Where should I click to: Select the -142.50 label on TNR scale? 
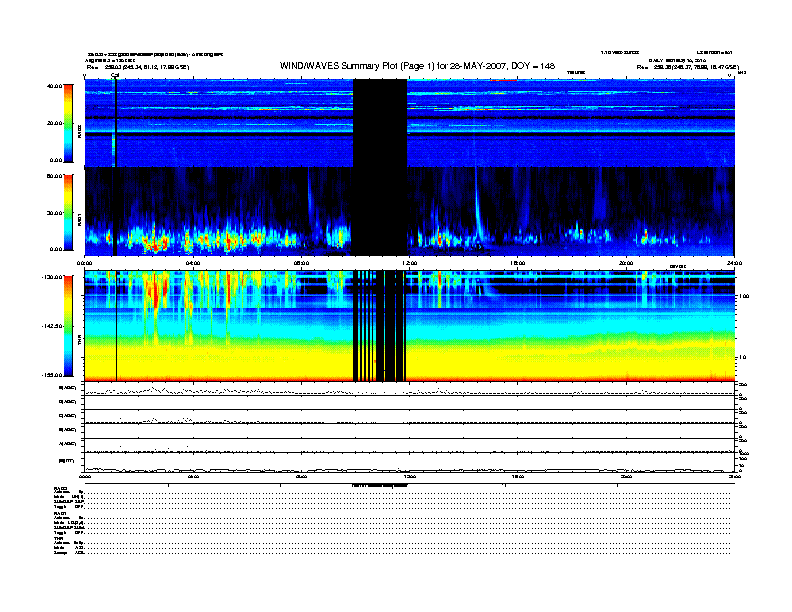click(x=53, y=326)
